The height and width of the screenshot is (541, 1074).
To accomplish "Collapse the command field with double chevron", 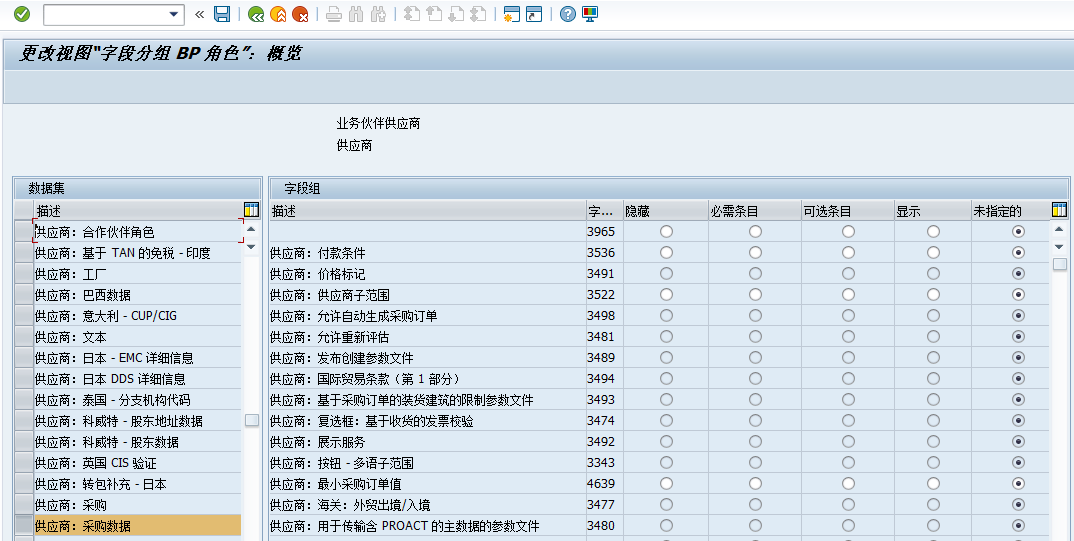I will pyautogui.click(x=200, y=14).
